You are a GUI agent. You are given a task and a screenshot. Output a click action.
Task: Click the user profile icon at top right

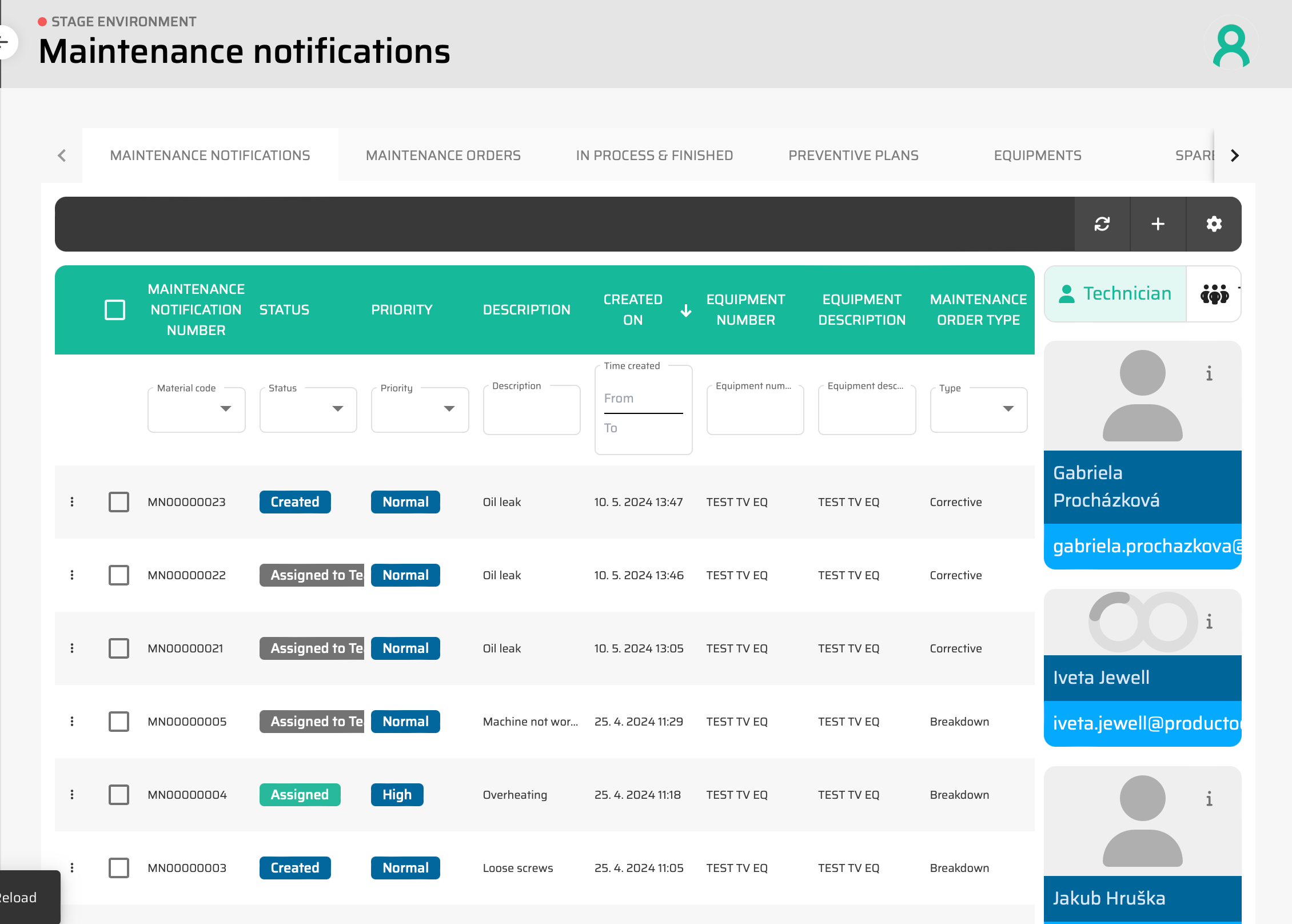(1231, 46)
